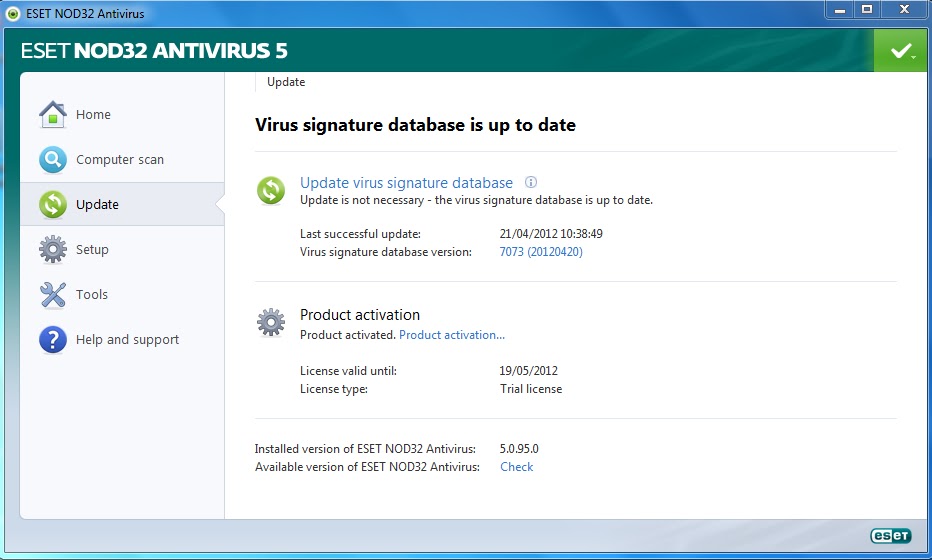Image resolution: width=932 pixels, height=560 pixels.
Task: Click the ESET logo in bottom corner
Action: pyautogui.click(x=890, y=536)
